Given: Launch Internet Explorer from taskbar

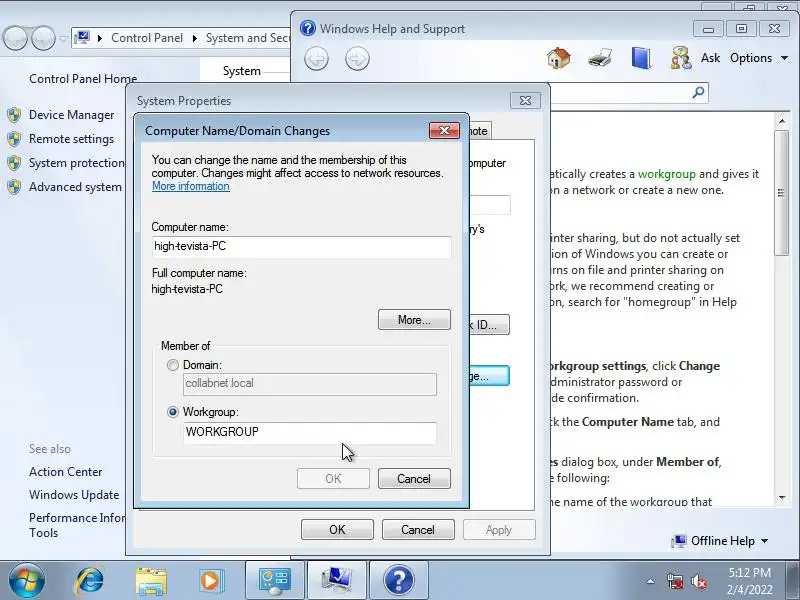Looking at the screenshot, I should point(90,580).
